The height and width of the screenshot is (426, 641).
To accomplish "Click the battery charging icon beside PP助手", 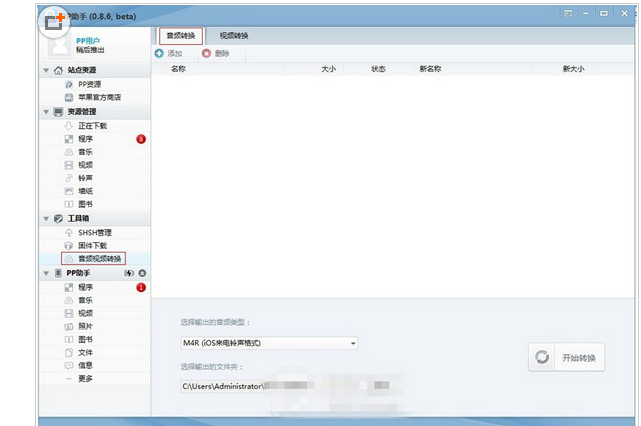I will 129,273.
